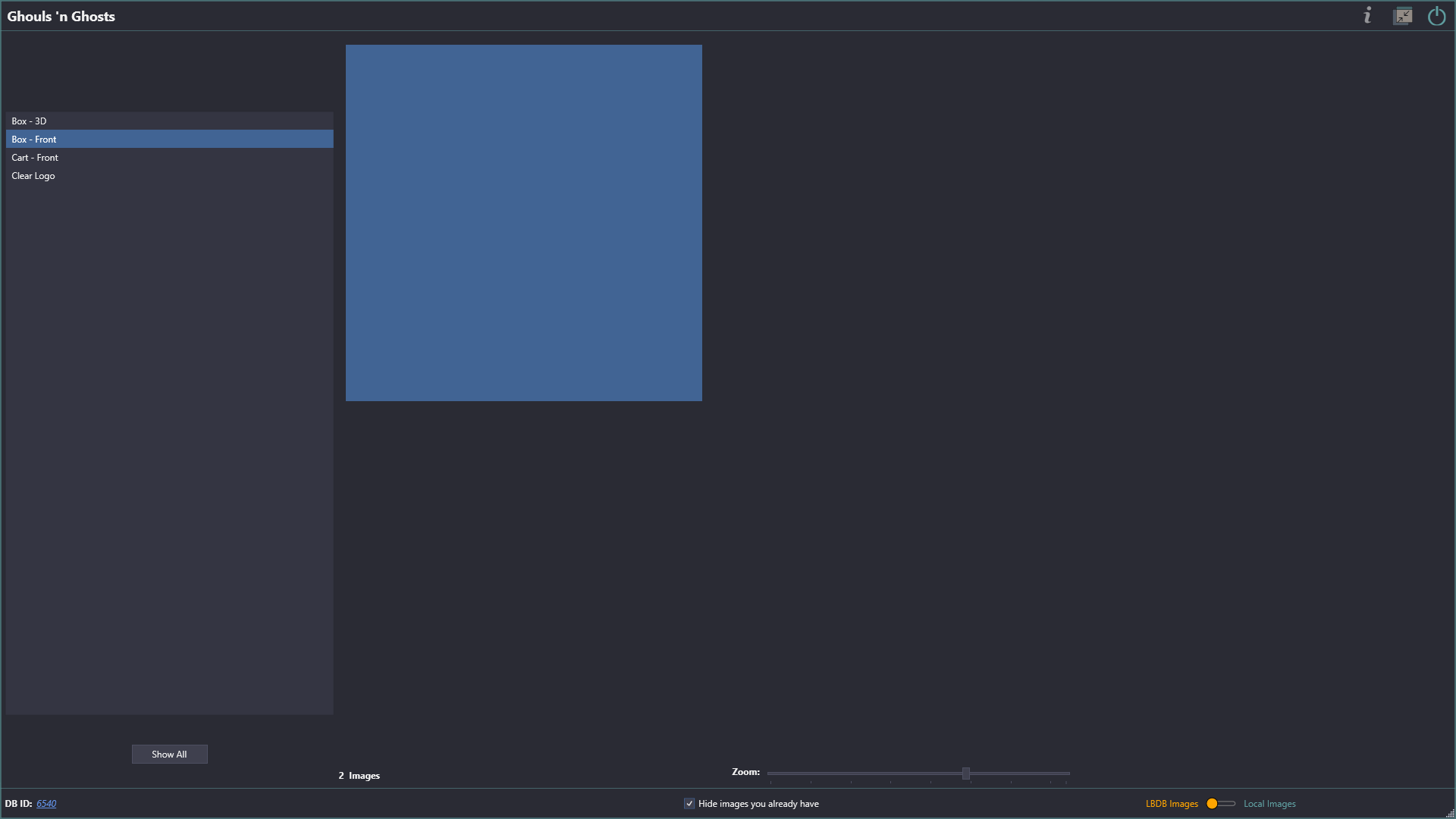Select the blue image thumbnail

tap(524, 223)
